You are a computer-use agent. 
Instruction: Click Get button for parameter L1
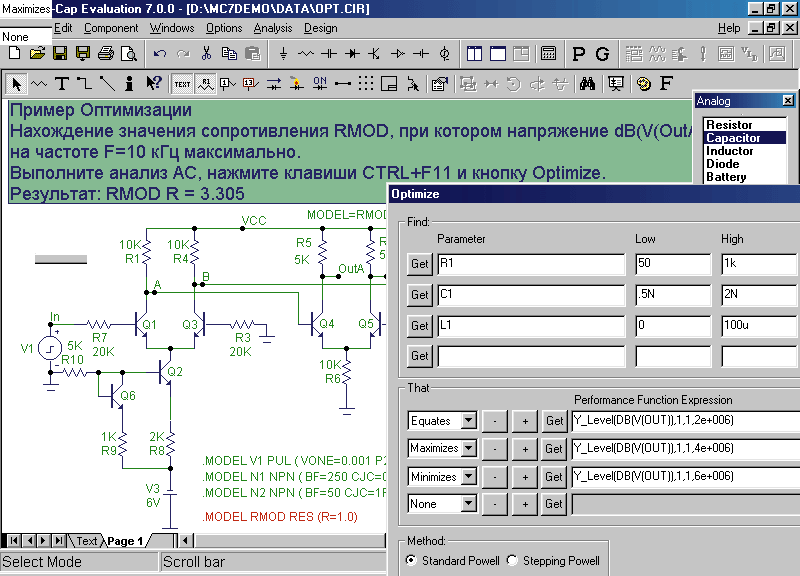(420, 325)
